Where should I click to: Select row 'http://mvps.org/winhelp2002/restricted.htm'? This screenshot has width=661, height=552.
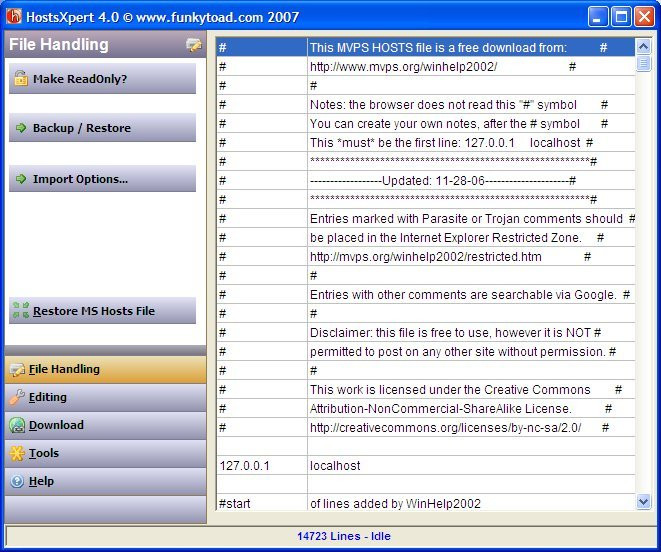426,256
